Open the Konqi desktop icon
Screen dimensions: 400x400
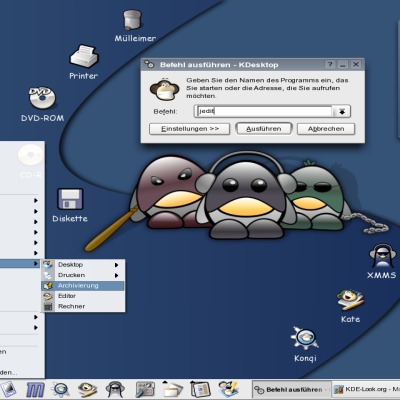click(305, 338)
